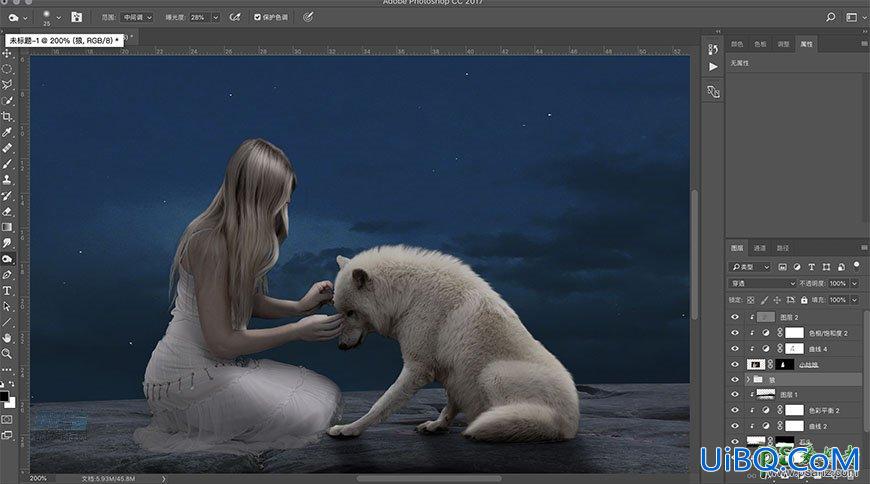Toggle the layer filter on/off switch

click(857, 266)
